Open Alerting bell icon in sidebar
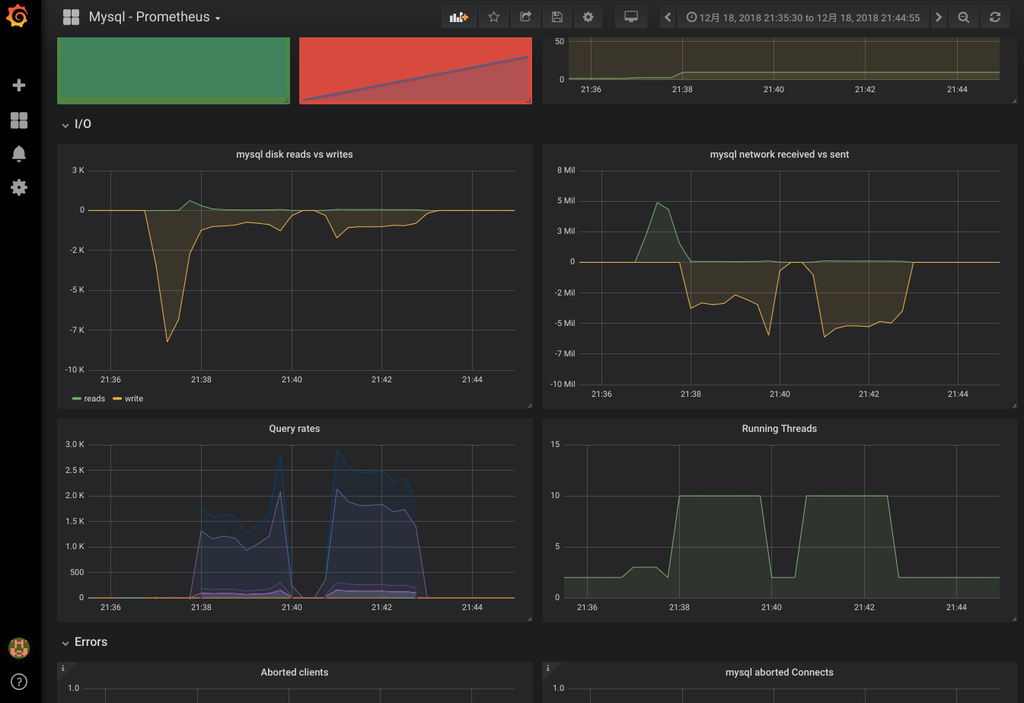The width and height of the screenshot is (1024, 703). click(x=19, y=154)
